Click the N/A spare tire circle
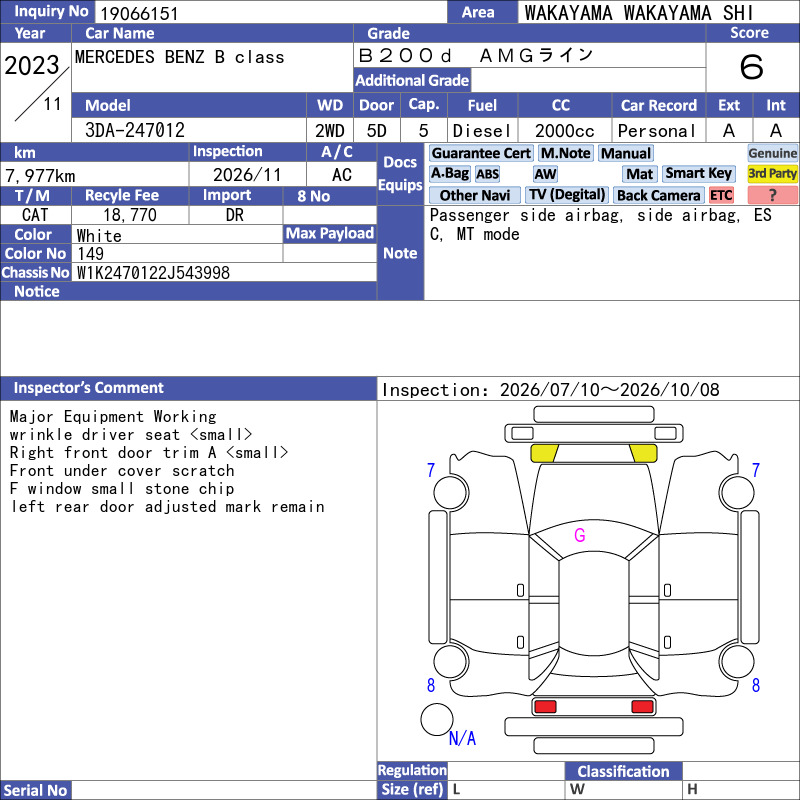Screen dimensions: 800x800 [x=437, y=719]
